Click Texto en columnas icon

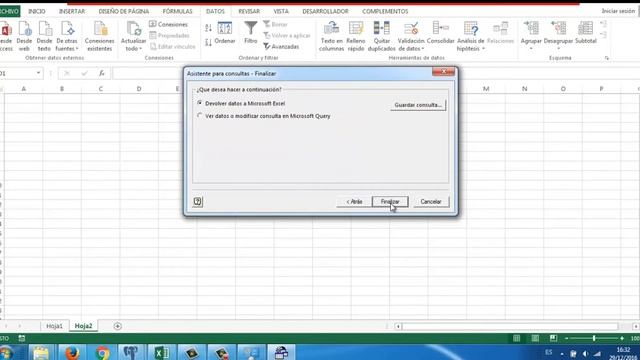click(331, 37)
